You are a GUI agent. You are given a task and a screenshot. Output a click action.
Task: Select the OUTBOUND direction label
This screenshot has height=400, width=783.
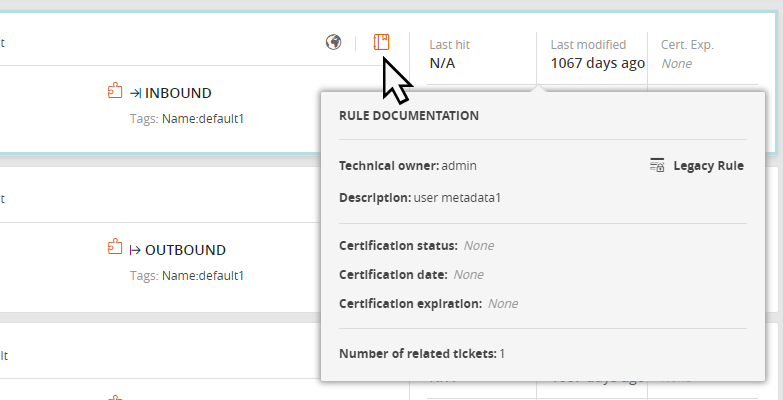tap(185, 249)
